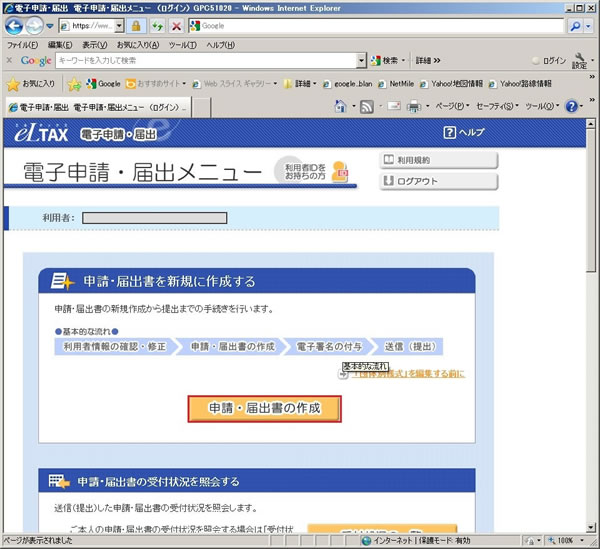This screenshot has height=549, width=600.
Task: Open the Google toolbar search field dropdown
Action: point(361,60)
